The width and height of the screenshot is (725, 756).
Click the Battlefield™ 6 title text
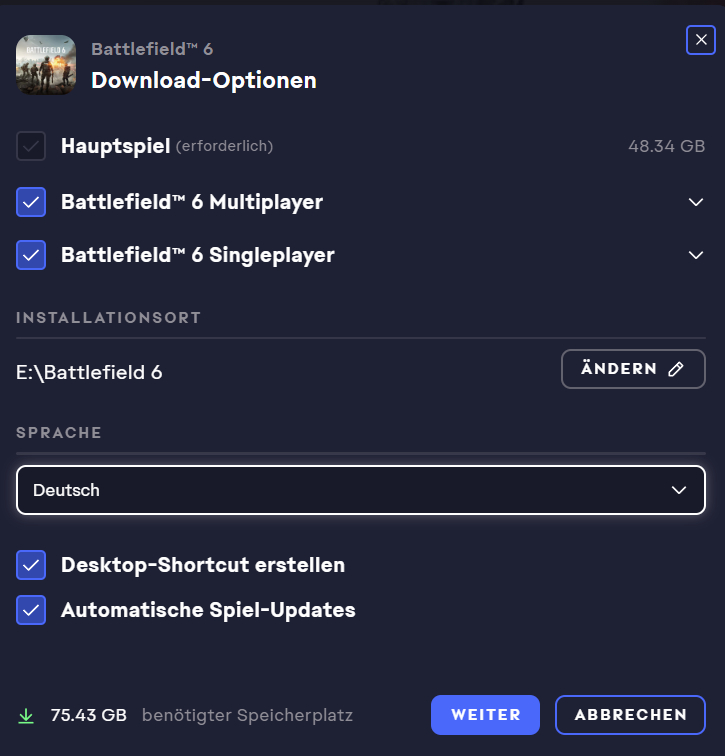pos(152,49)
